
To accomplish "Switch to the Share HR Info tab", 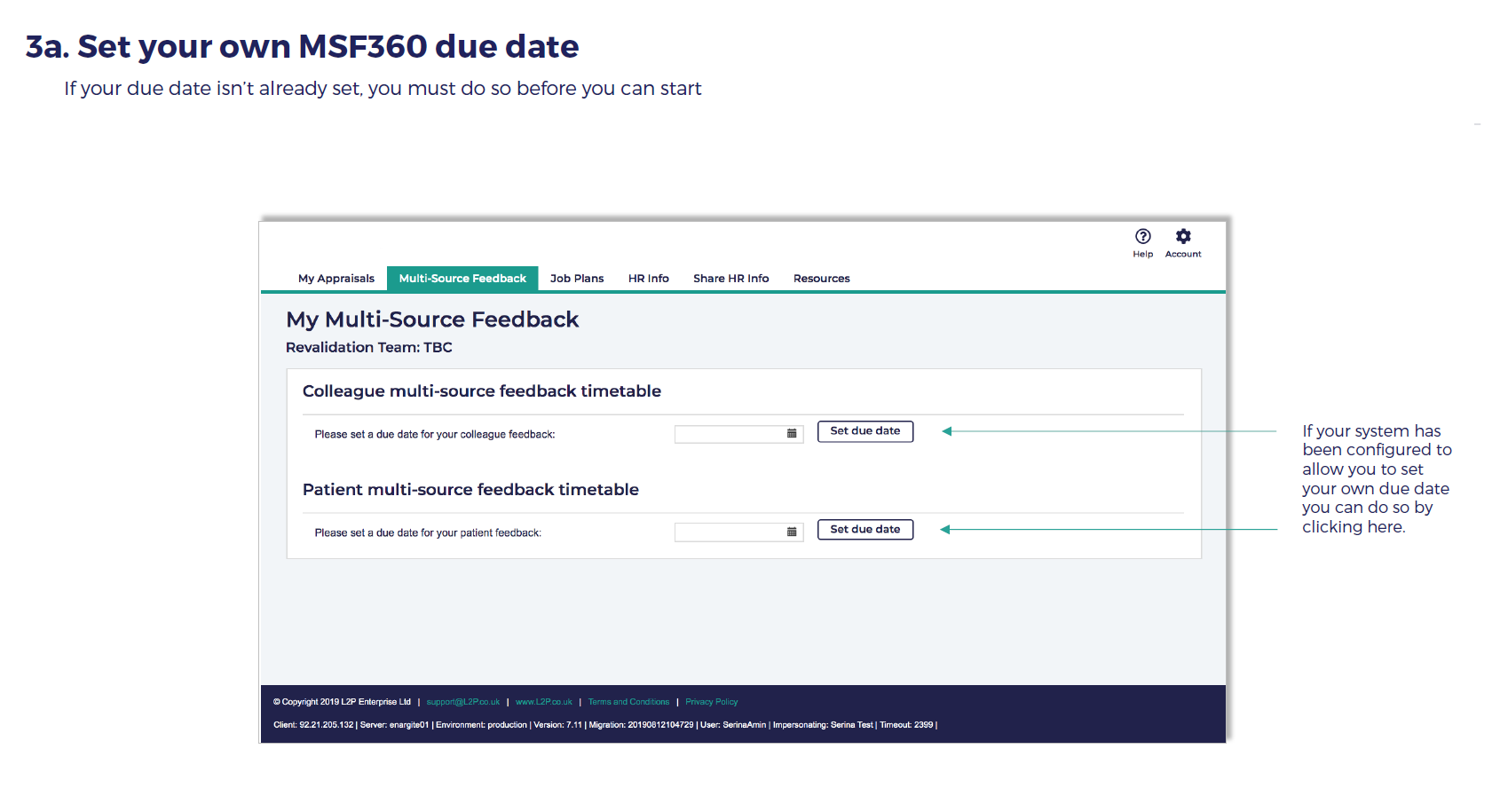I will [730, 279].
